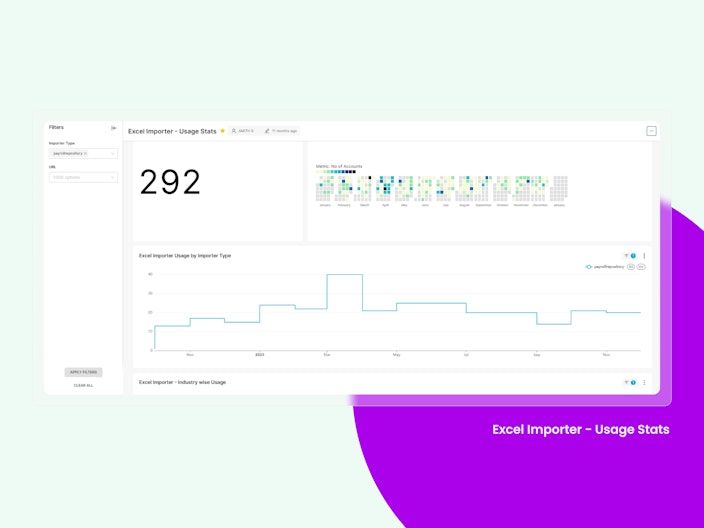The height and width of the screenshot is (528, 704).
Task: Open filter icon on Industry wise Usage chart
Action: click(626, 383)
